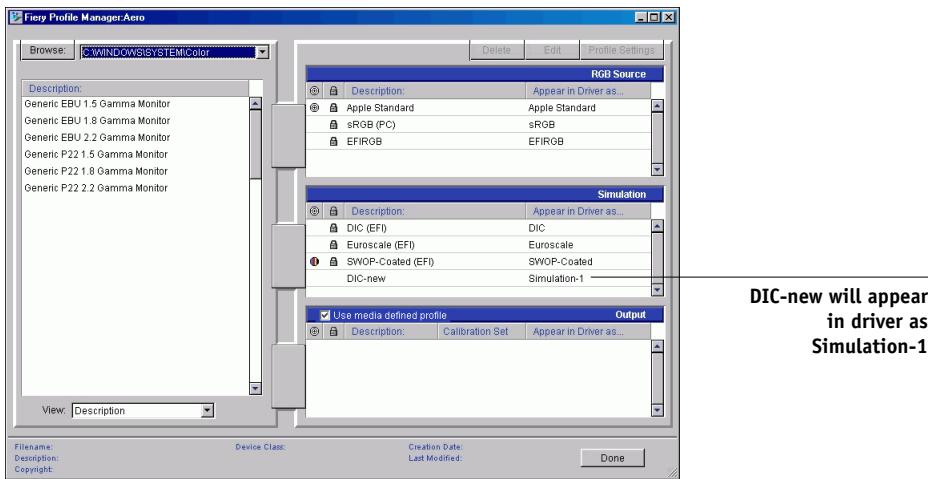
Task: Click the Done button
Action: 612,458
